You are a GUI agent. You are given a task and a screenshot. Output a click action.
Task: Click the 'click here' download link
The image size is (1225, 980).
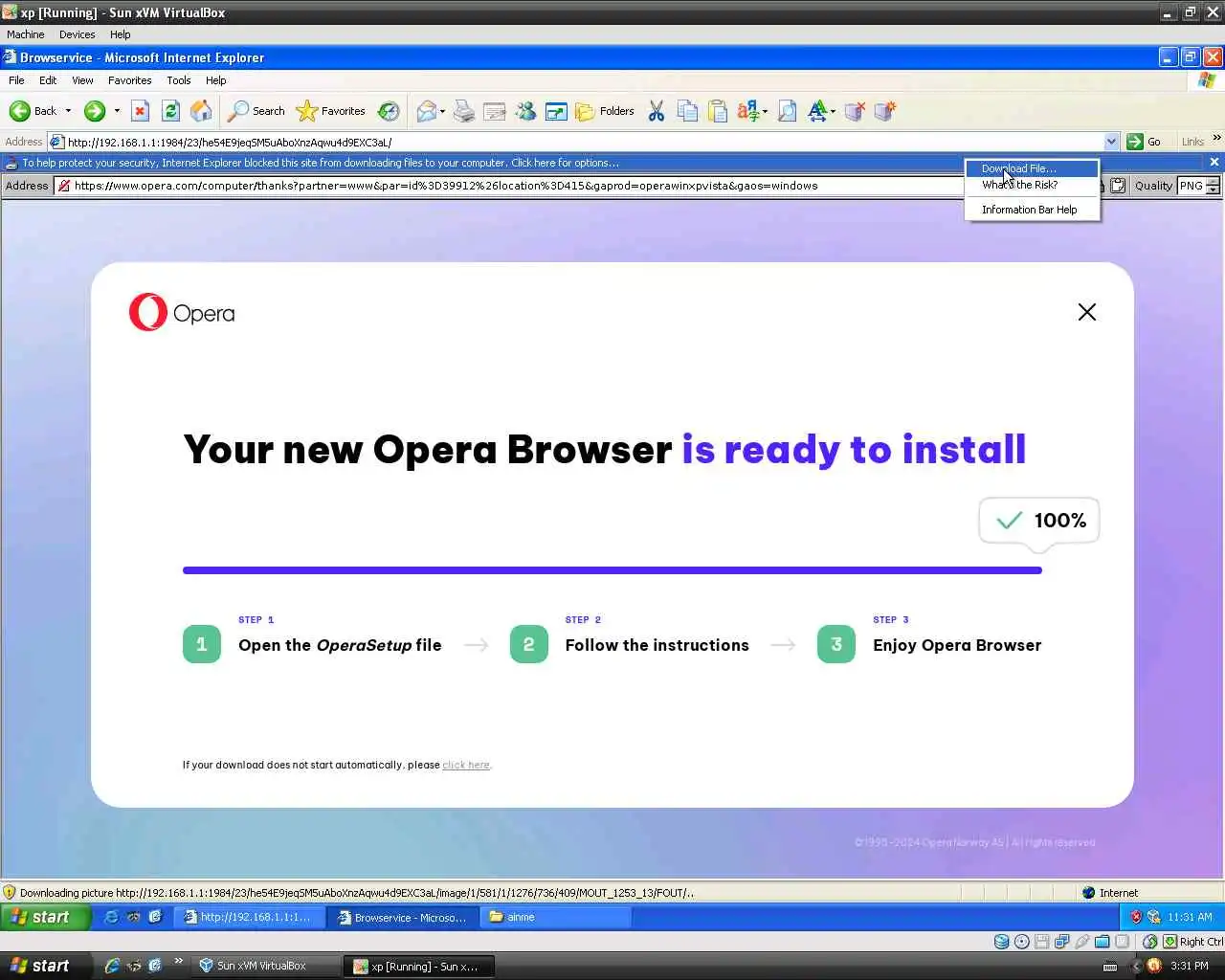tap(466, 765)
